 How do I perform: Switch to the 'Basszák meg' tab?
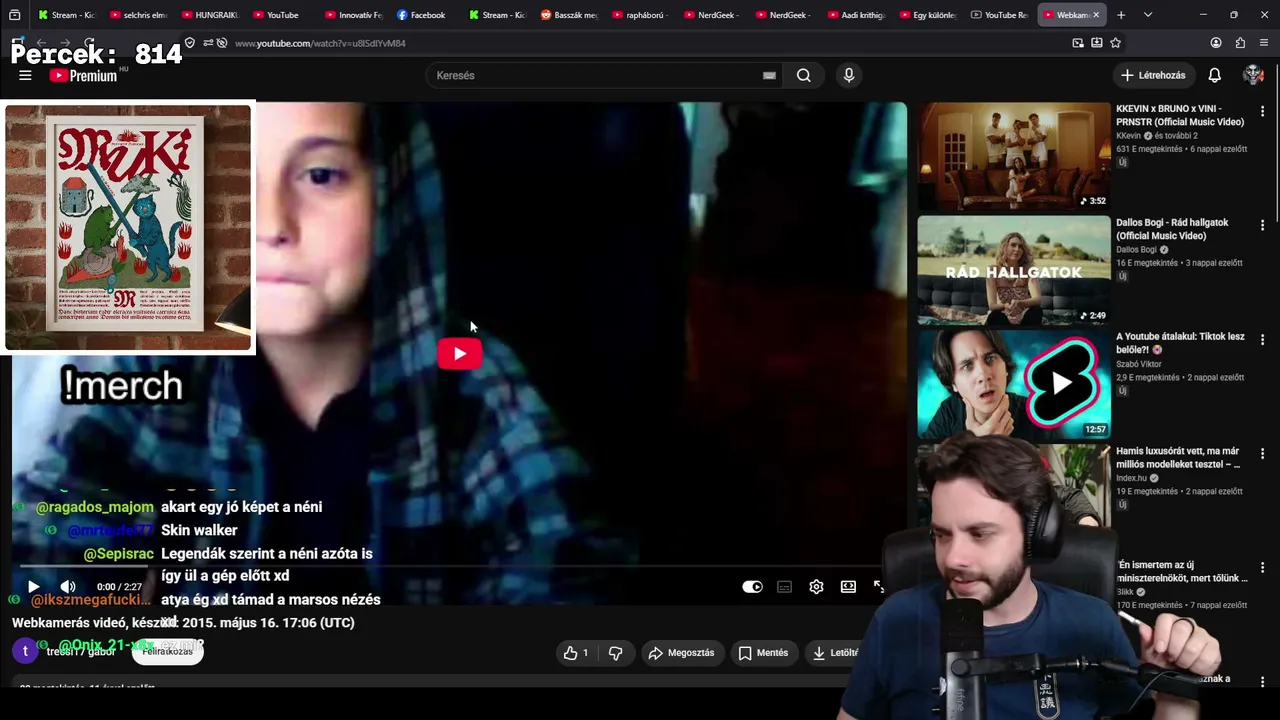570,15
